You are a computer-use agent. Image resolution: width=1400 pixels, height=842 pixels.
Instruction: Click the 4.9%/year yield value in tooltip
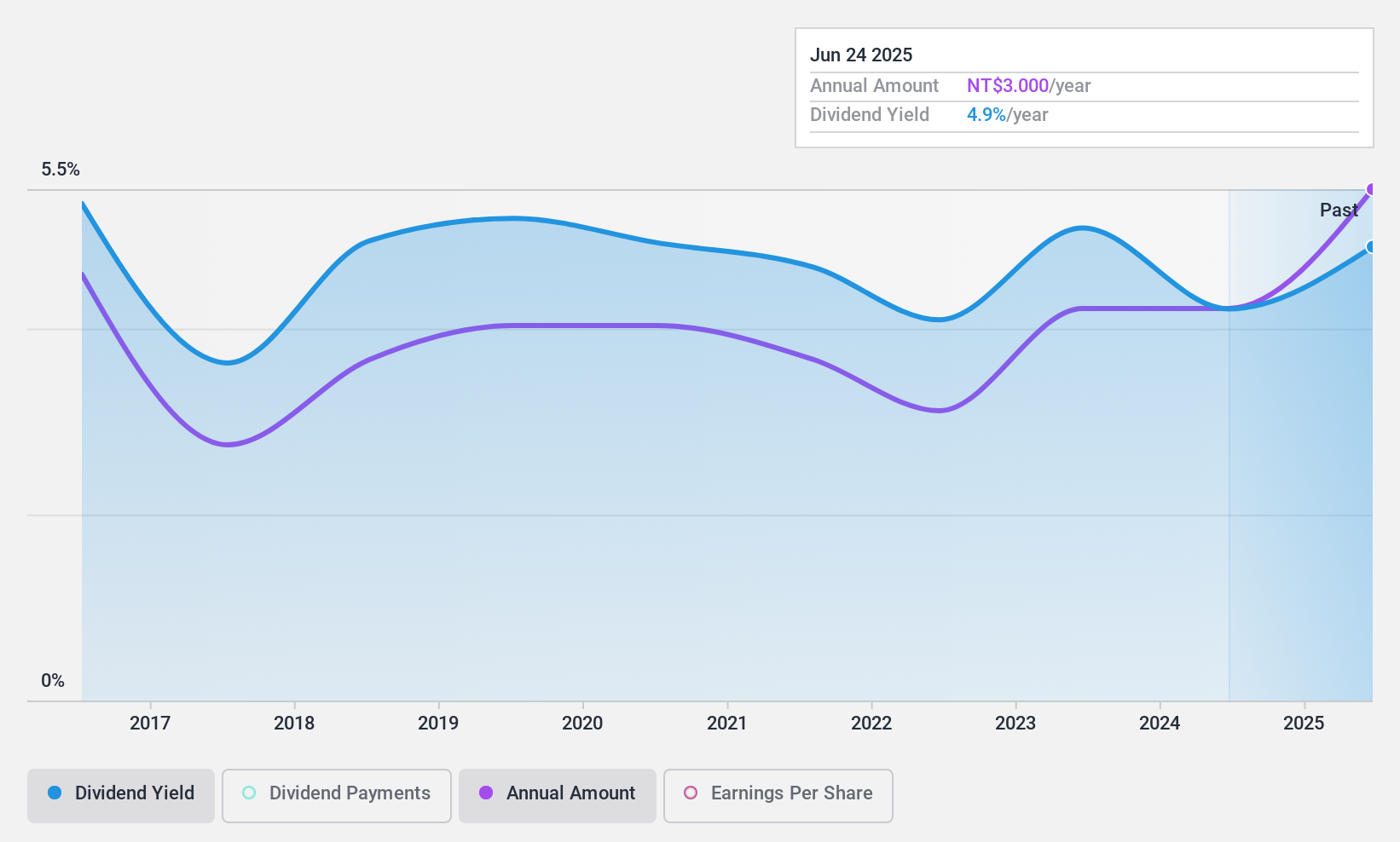(1008, 115)
